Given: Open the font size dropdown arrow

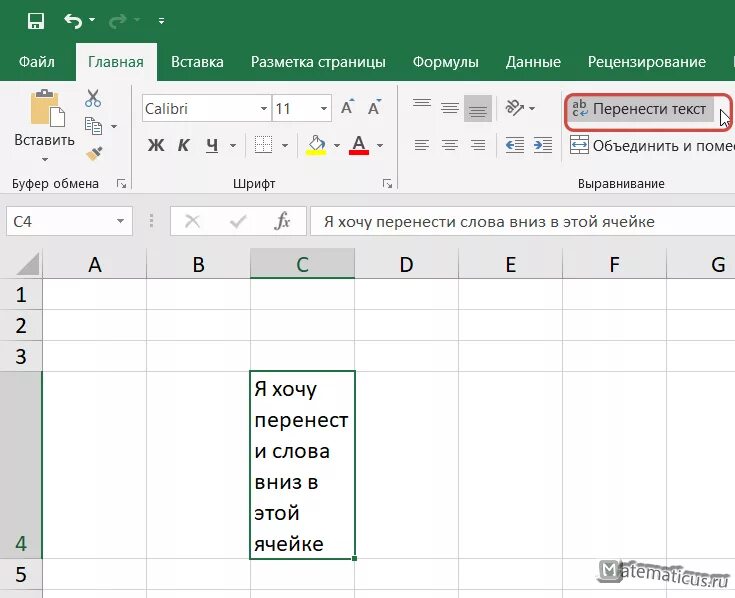Looking at the screenshot, I should click(x=324, y=109).
